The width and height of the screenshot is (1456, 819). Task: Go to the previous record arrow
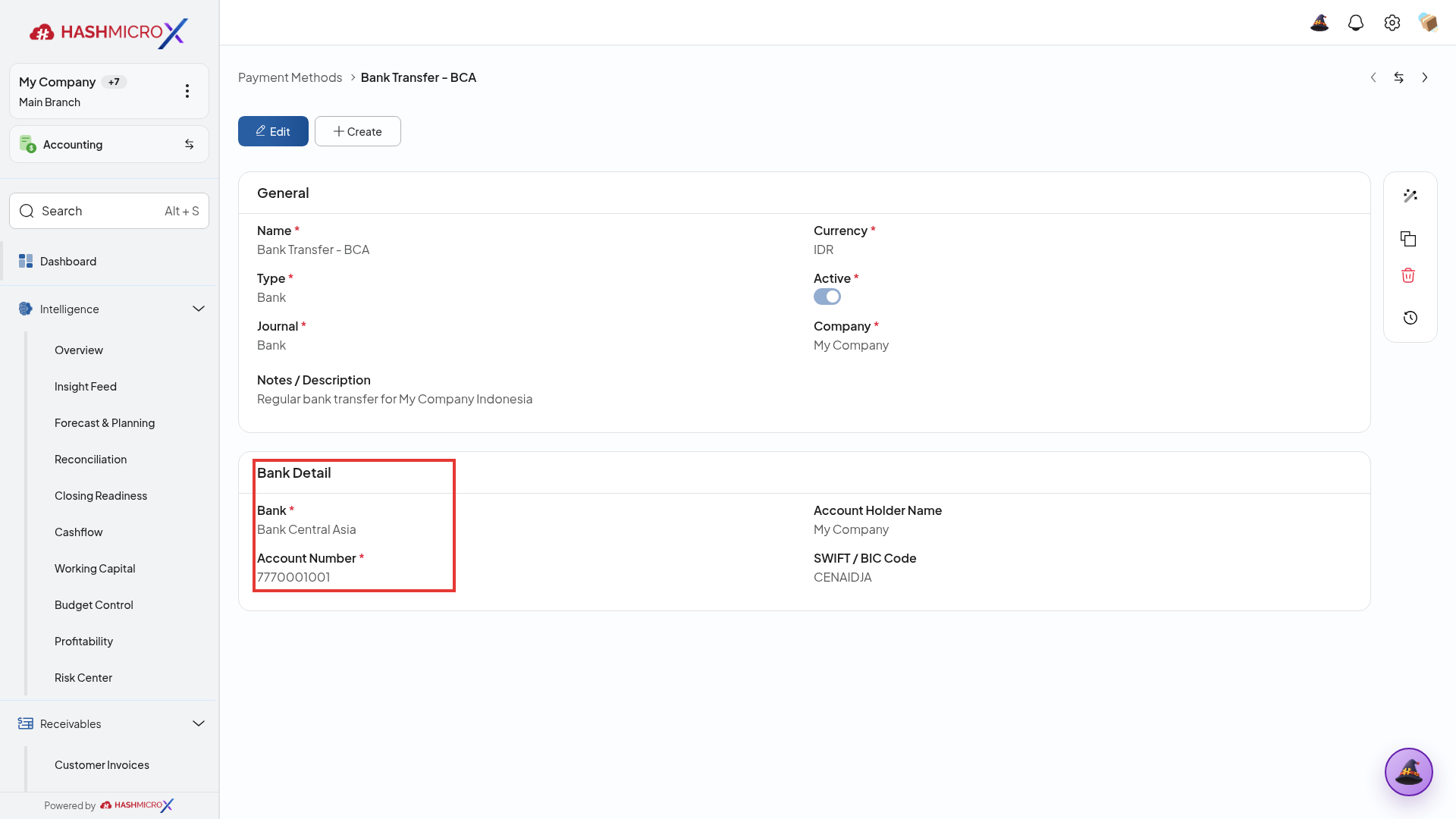[1373, 77]
